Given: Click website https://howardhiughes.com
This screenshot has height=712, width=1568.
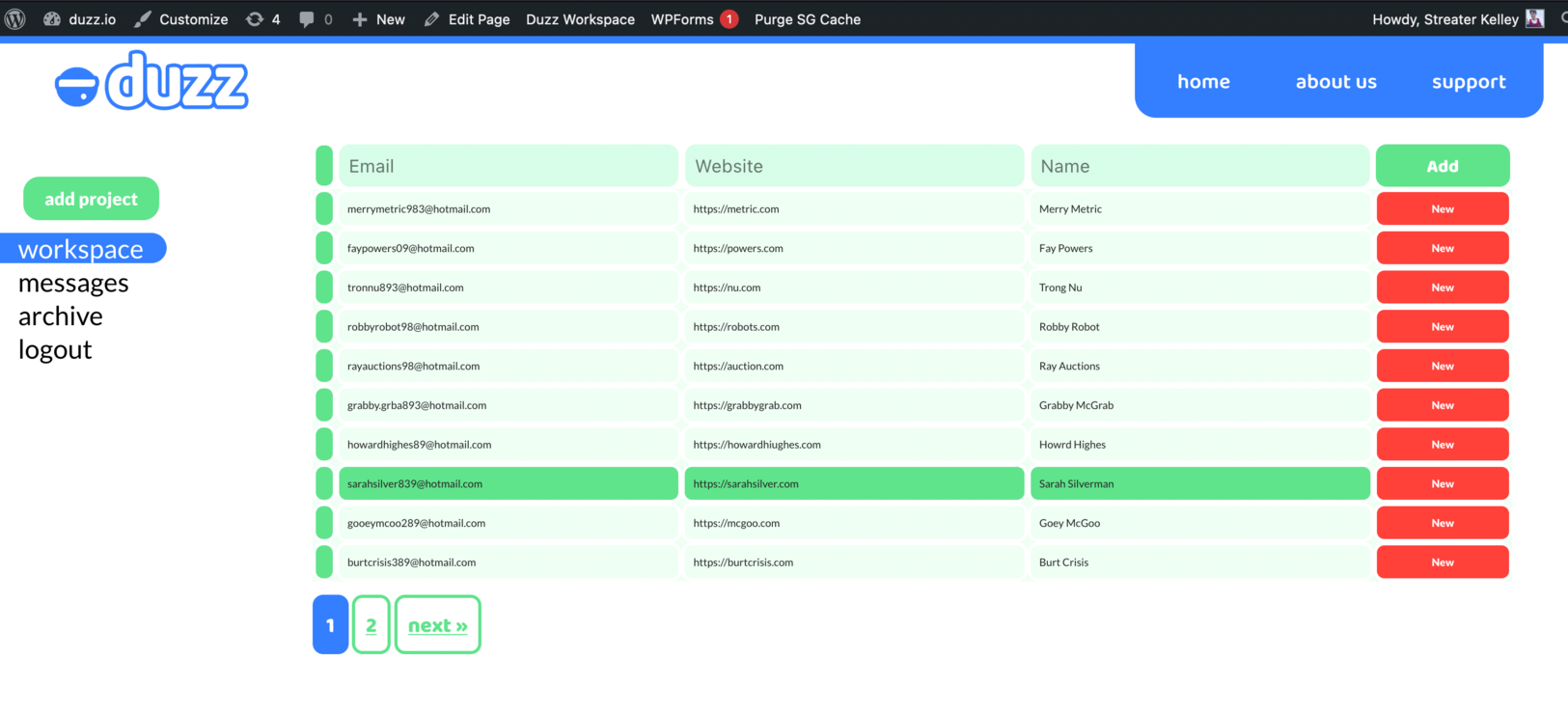Looking at the screenshot, I should 757,444.
